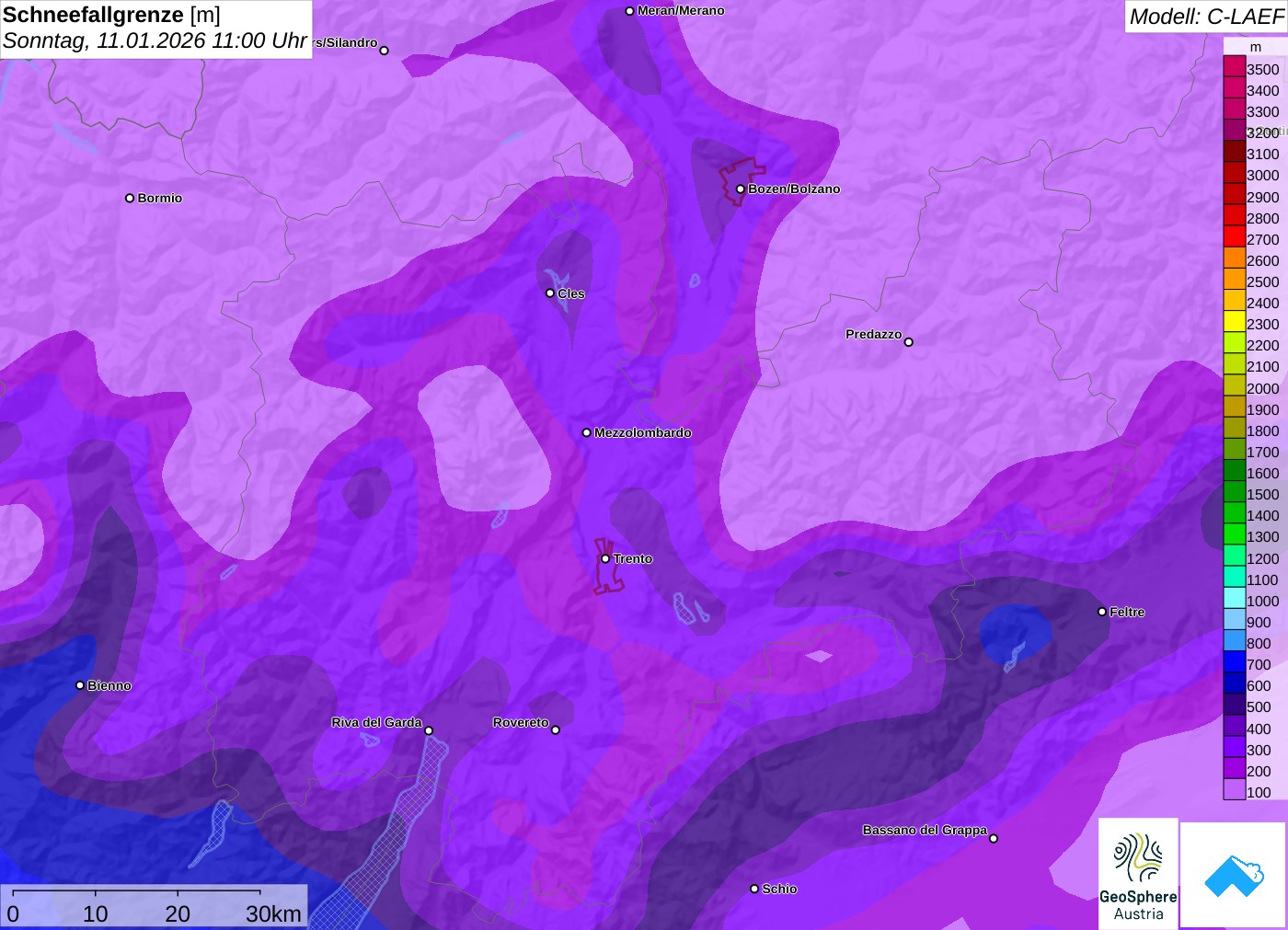
Task: Click the Modell: C-LAEF label
Action: click(1206, 17)
